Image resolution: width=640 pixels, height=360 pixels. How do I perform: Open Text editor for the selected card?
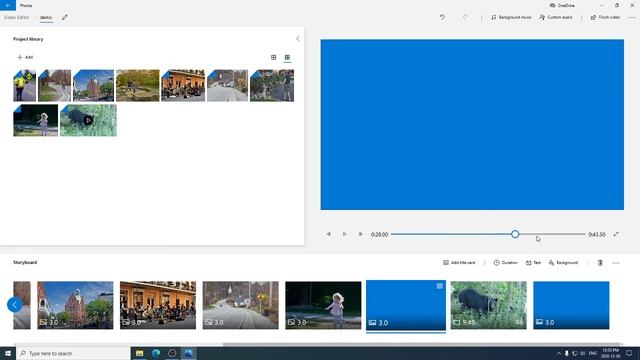[533, 263]
